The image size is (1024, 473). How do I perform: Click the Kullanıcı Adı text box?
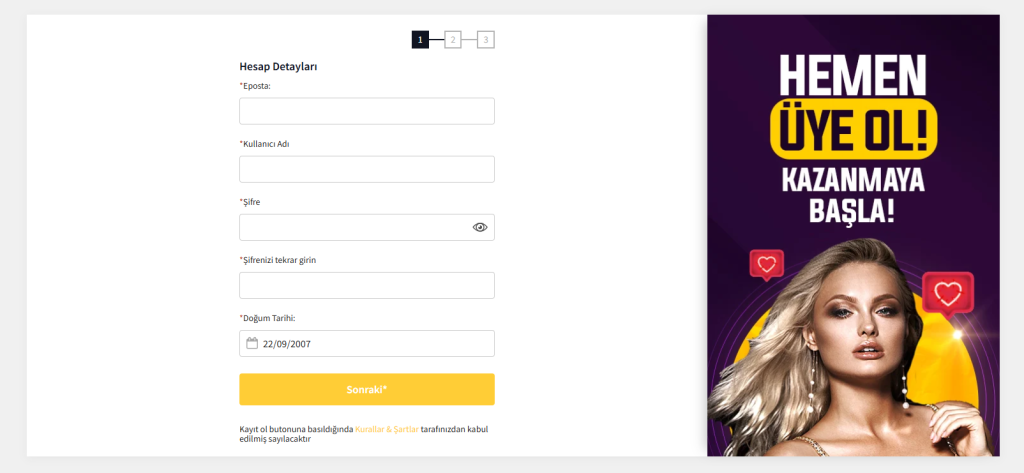(366, 169)
